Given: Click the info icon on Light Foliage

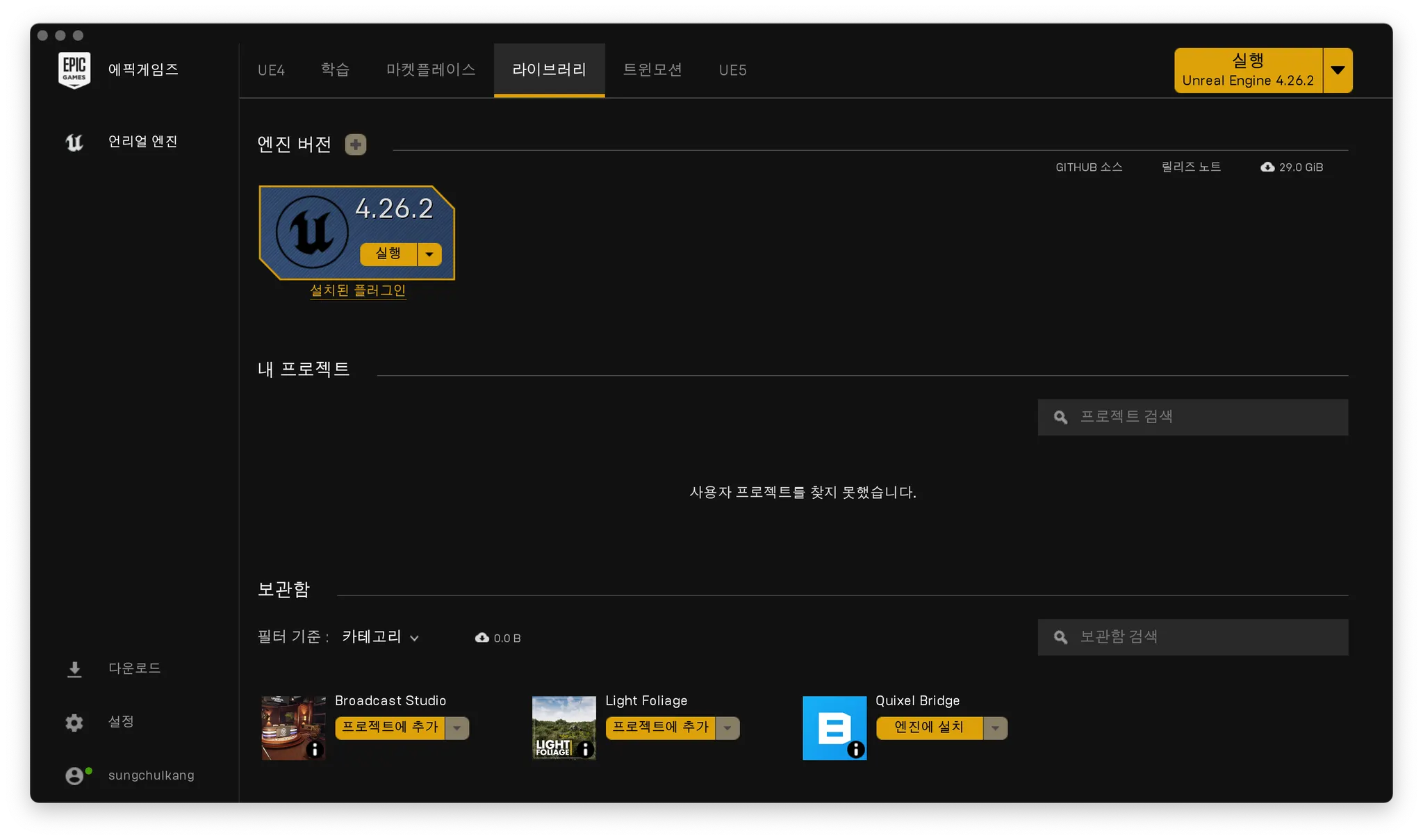Looking at the screenshot, I should [x=585, y=749].
